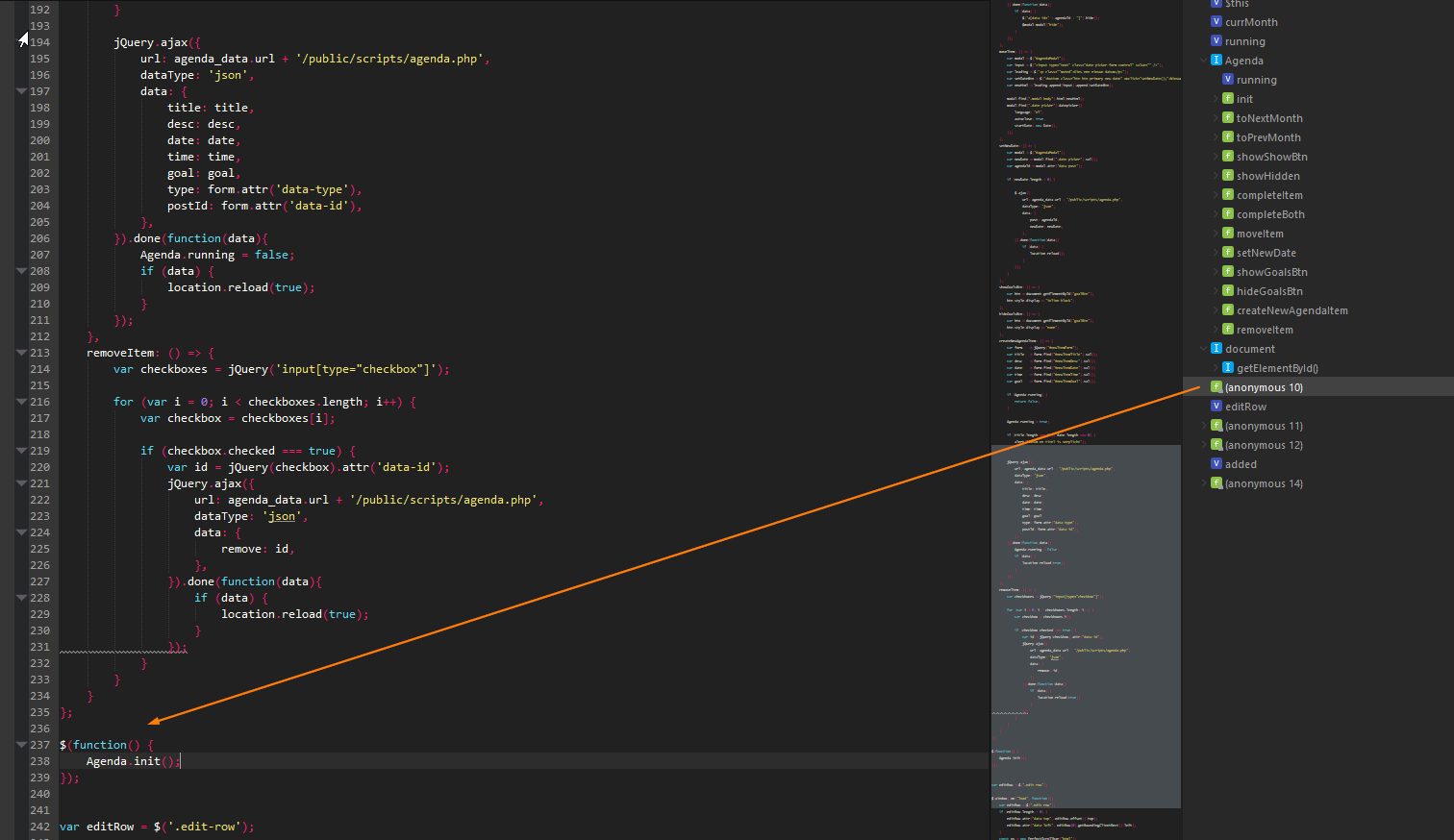Click the minimap viewport to jump there
The width and height of the screenshot is (1454, 840).
(1087, 625)
